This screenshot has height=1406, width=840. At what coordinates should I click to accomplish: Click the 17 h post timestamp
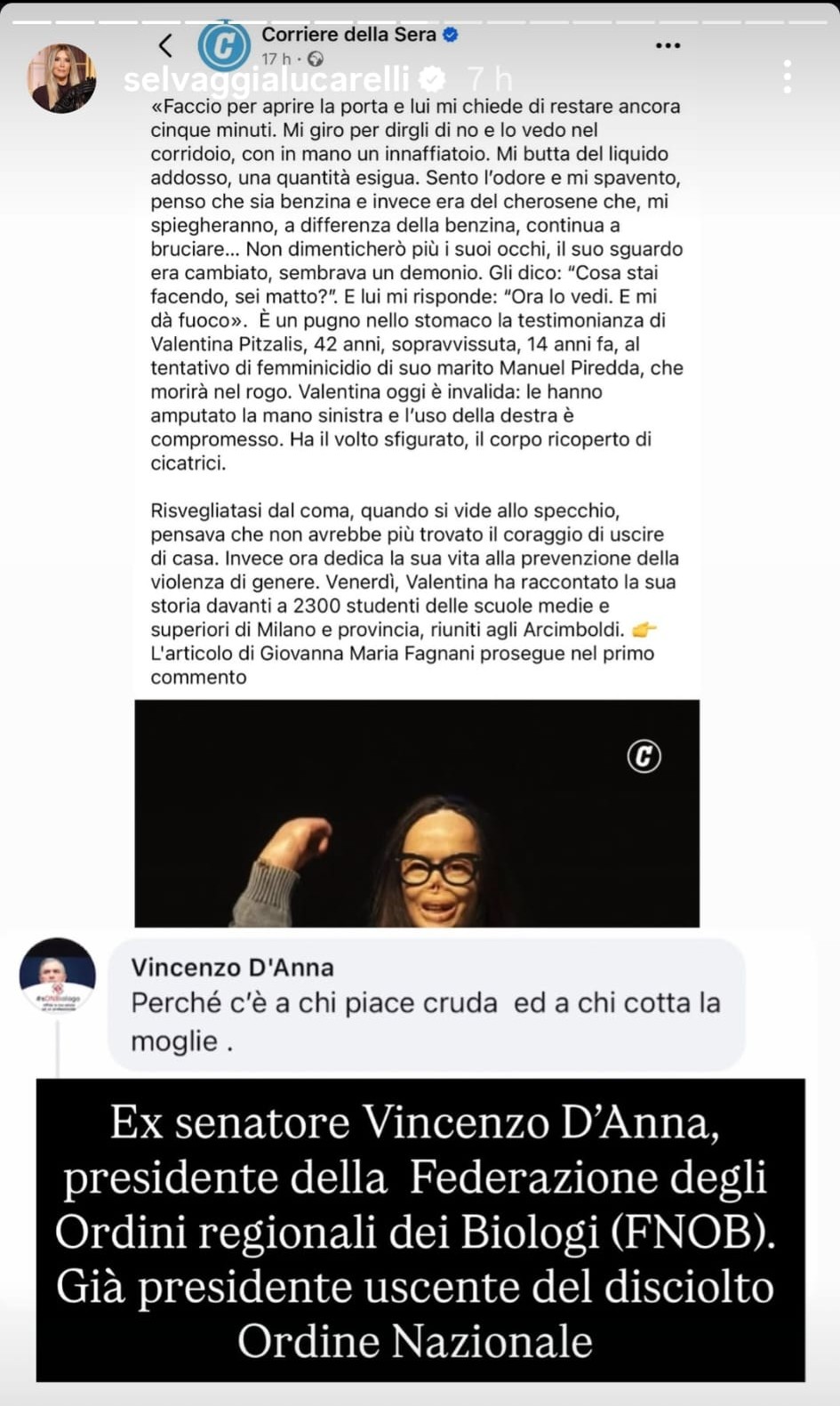[x=276, y=59]
